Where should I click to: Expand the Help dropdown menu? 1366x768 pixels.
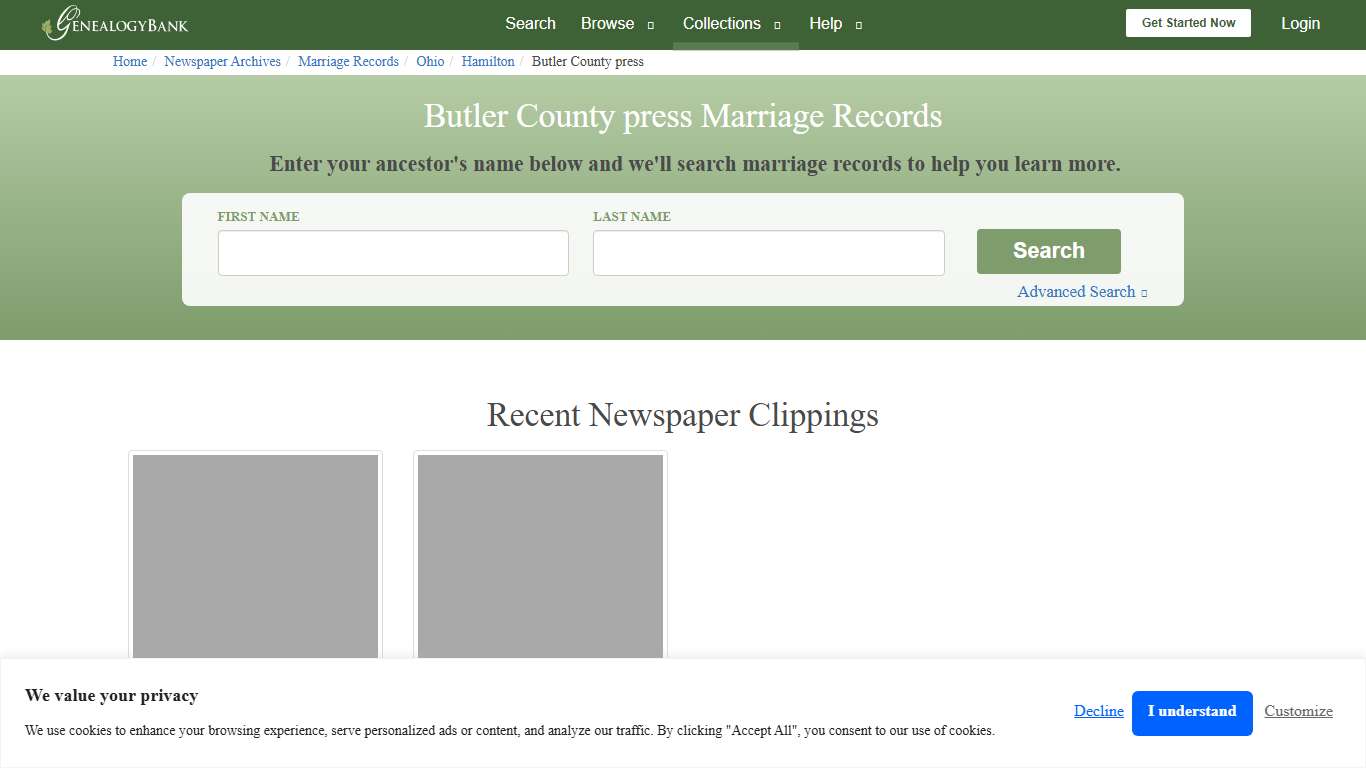click(826, 23)
